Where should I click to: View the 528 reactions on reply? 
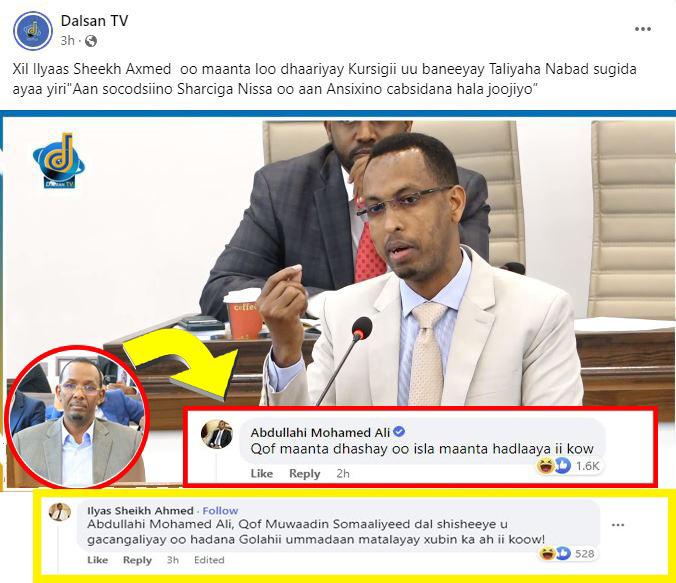click(566, 553)
